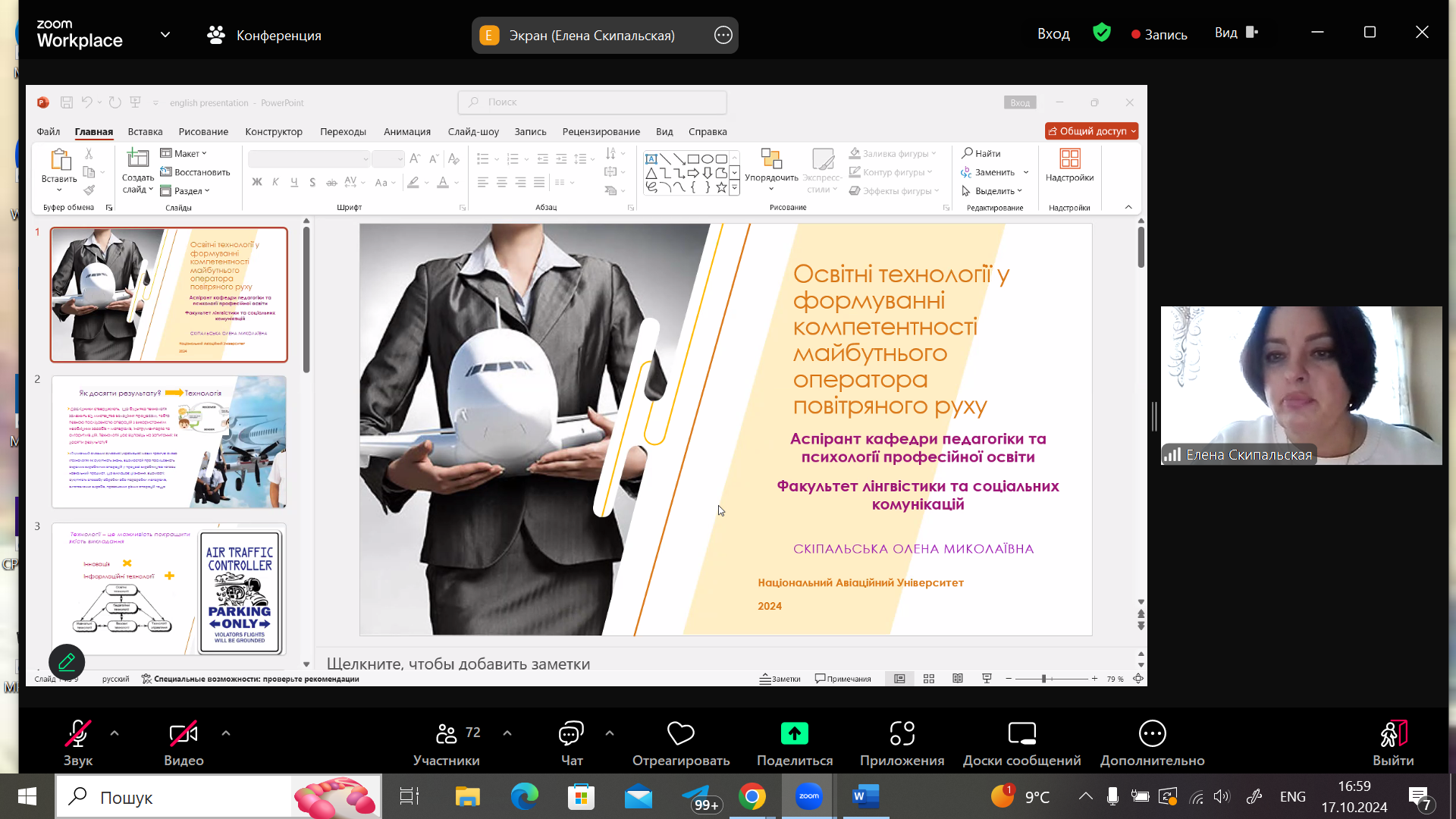Click Отреагировать reactions heart icon
The height and width of the screenshot is (819, 1456).
click(680, 733)
